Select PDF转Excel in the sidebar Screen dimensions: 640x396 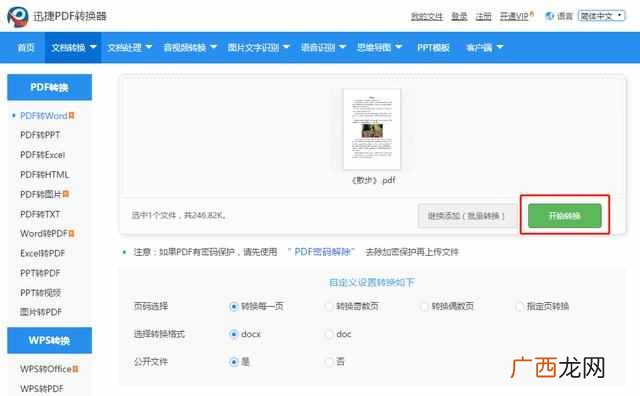click(x=42, y=155)
